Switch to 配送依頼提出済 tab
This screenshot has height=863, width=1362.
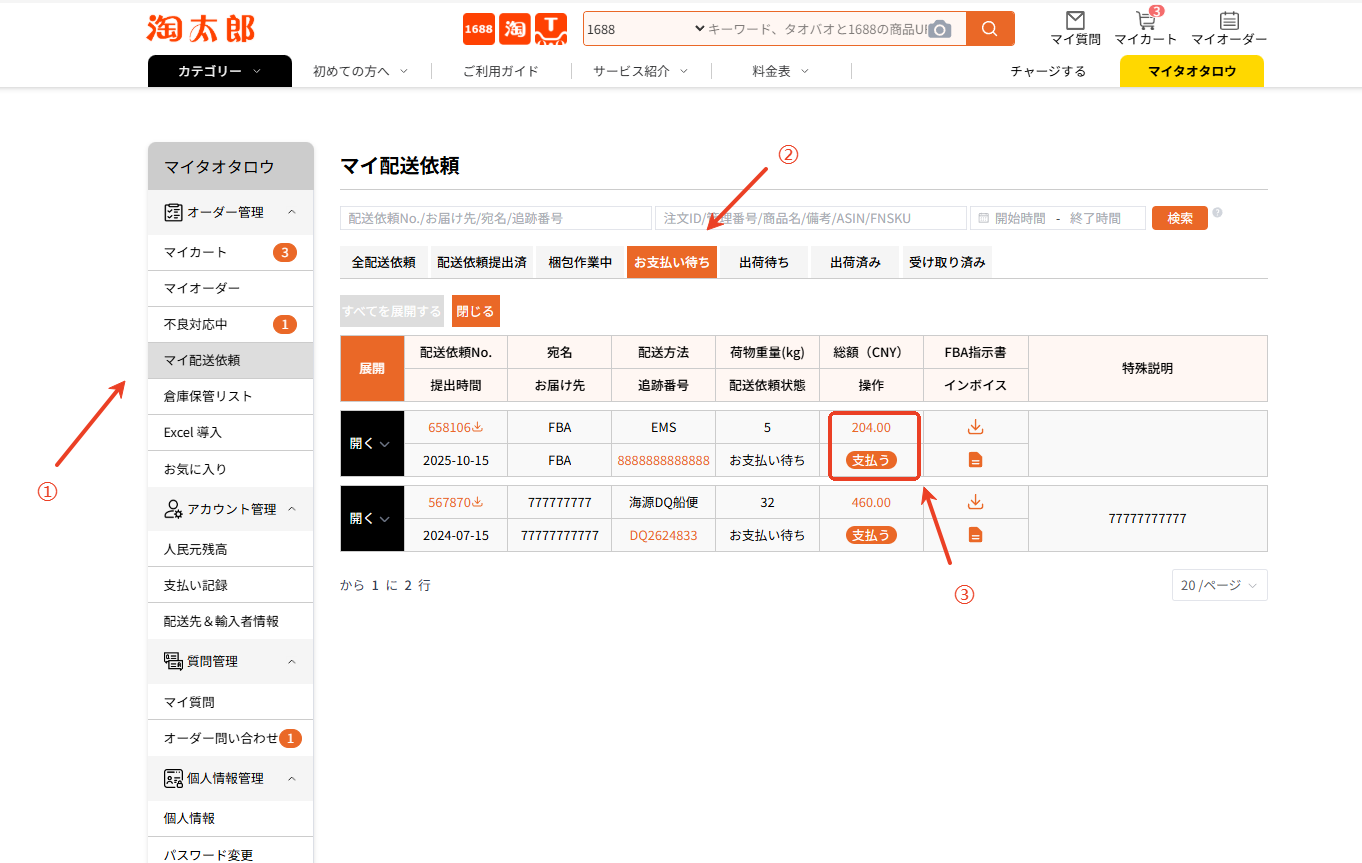(482, 262)
